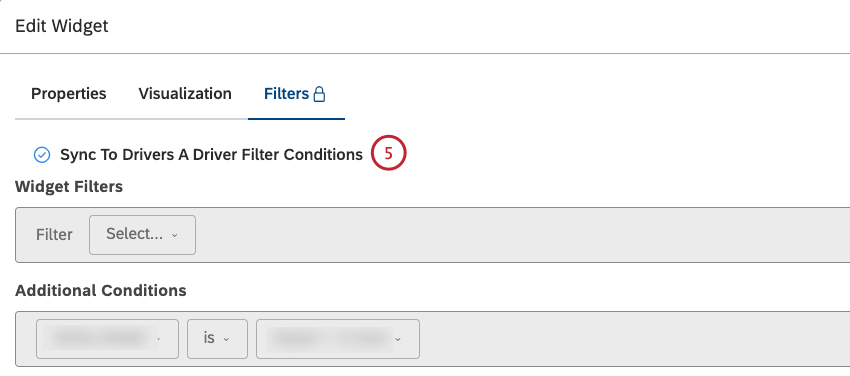
Task: Select the Filters tab label
Action: click(286, 94)
